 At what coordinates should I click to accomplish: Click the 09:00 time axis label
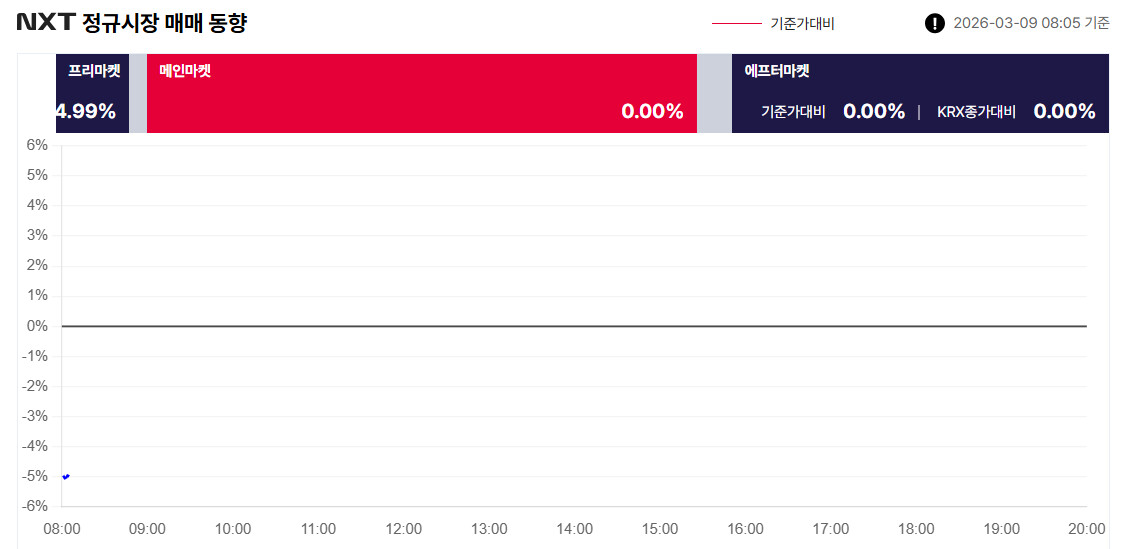coord(147,529)
